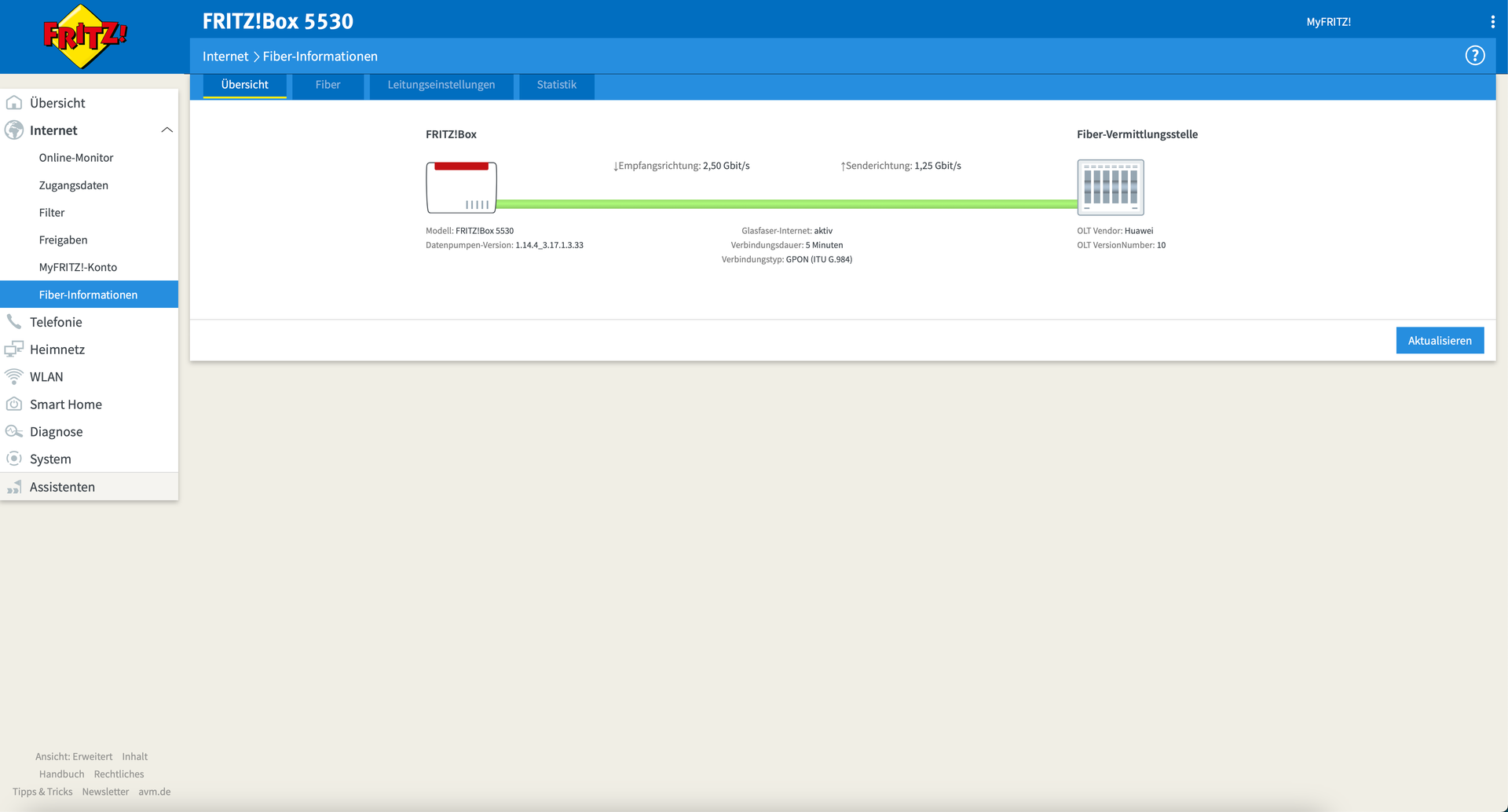Click Ansicht: Erweitert link
The width and height of the screenshot is (1508, 812).
point(74,757)
